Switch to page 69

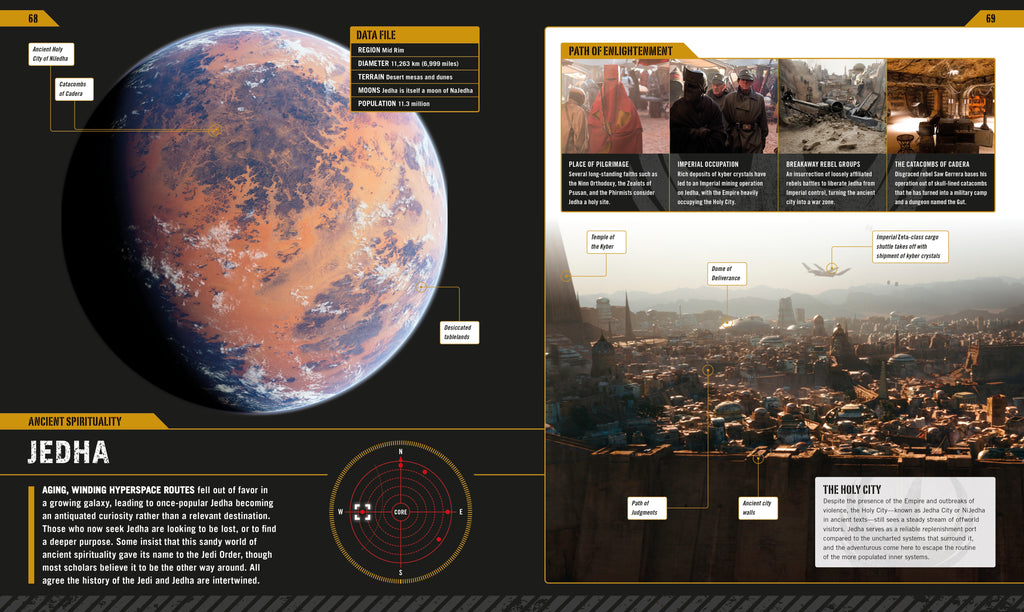990,17
